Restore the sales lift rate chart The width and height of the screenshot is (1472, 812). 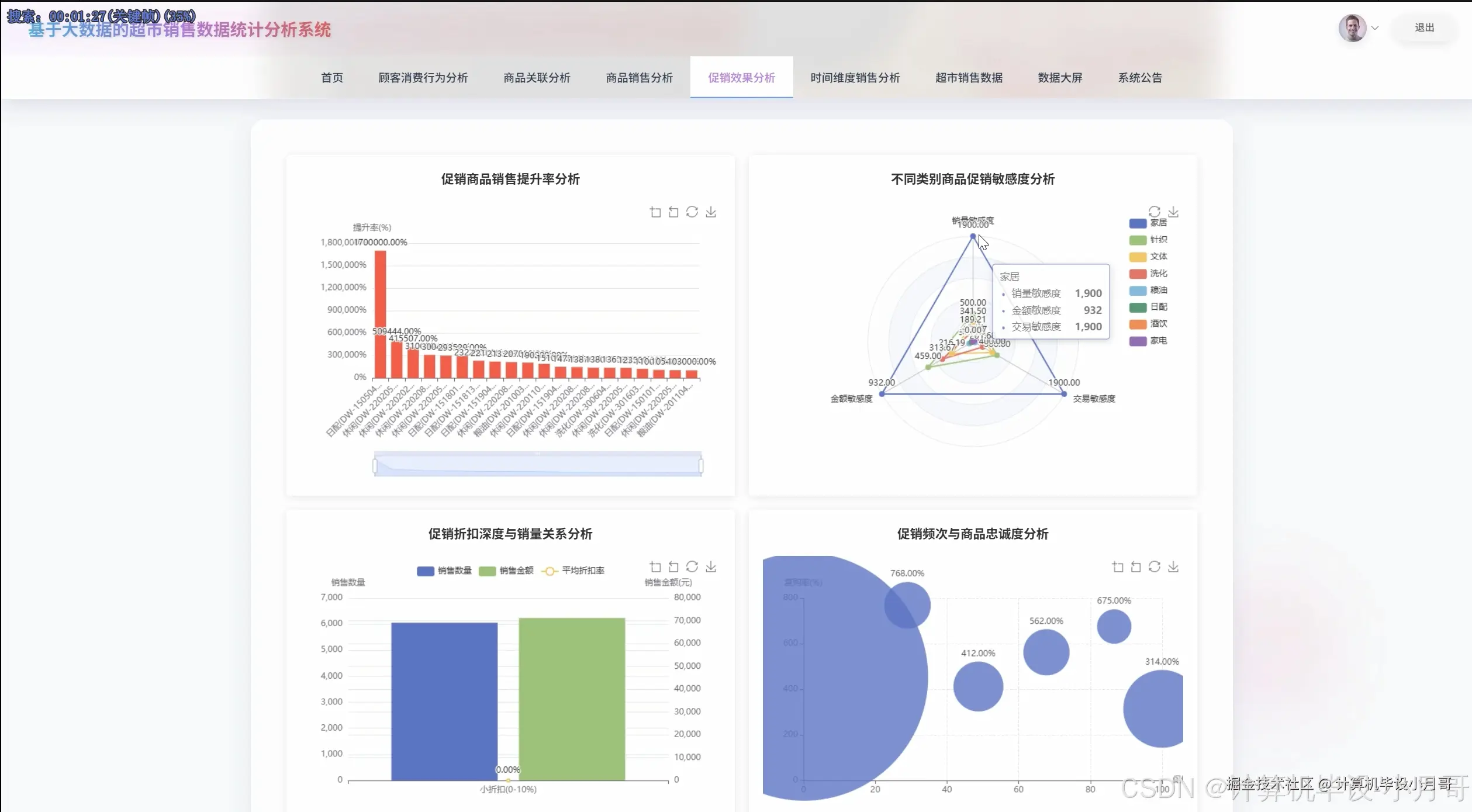point(692,212)
